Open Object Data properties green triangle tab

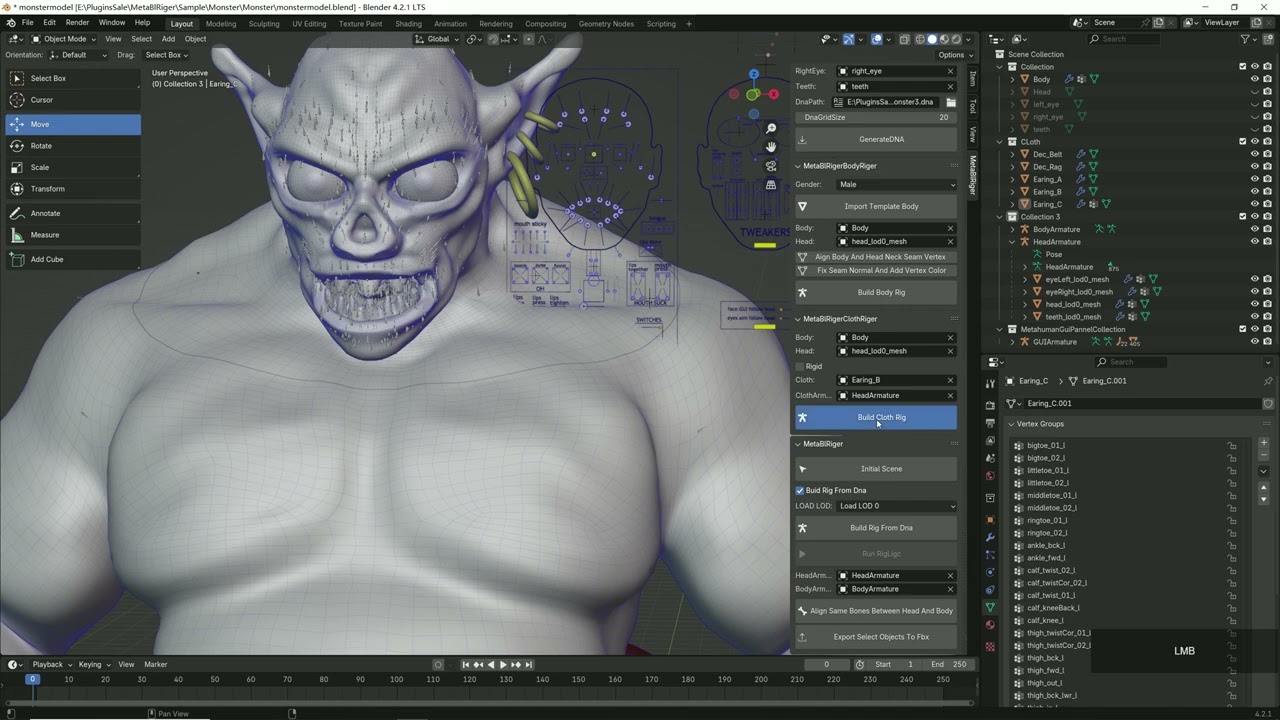(x=990, y=607)
